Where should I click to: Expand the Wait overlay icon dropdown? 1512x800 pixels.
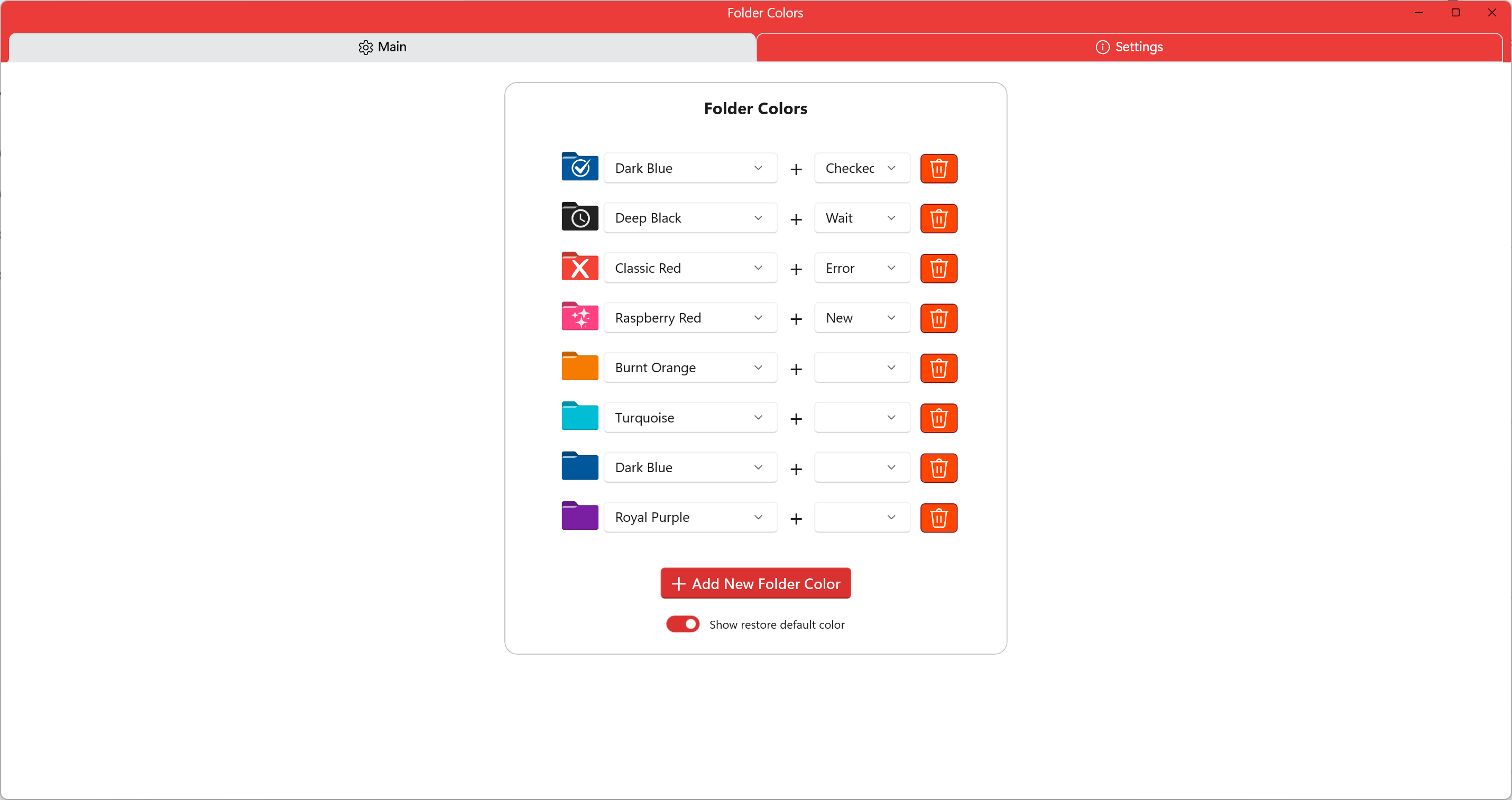[x=861, y=218]
